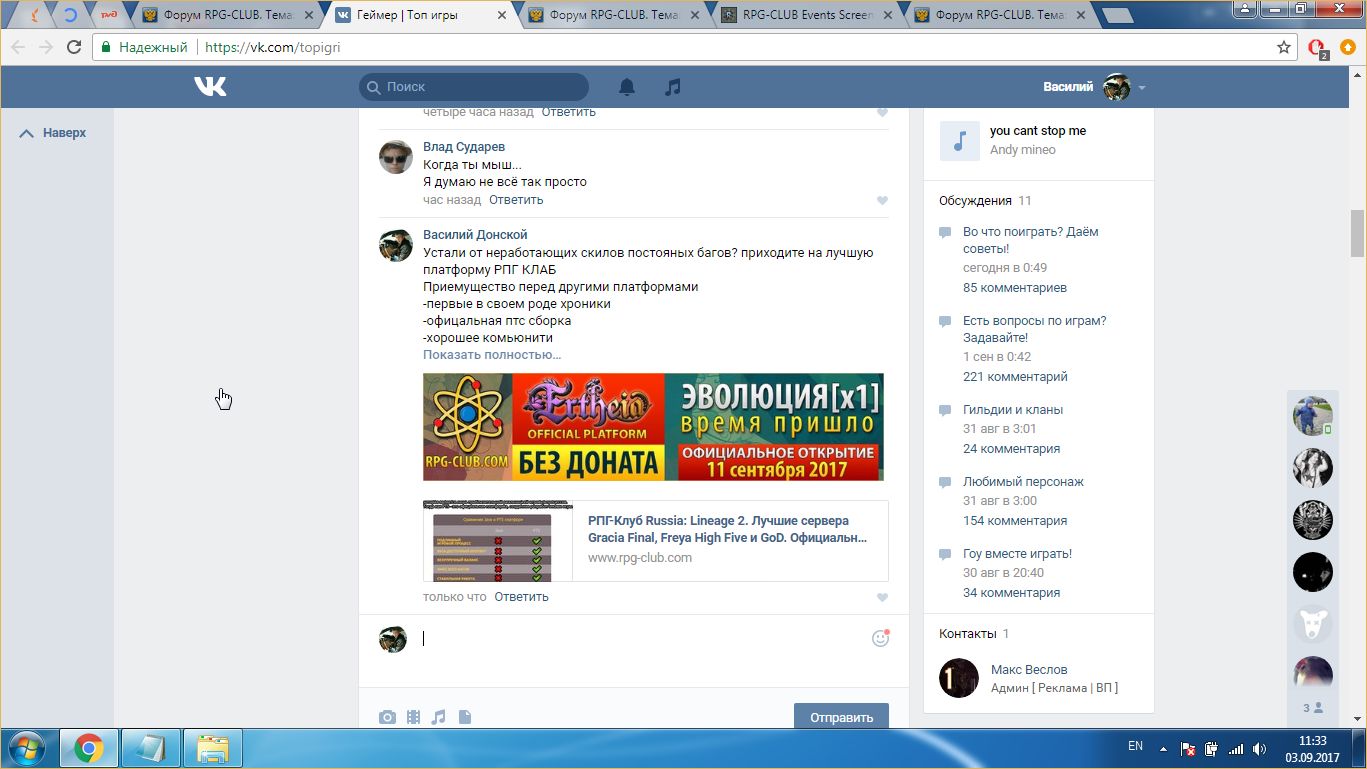Image resolution: width=1367 pixels, height=769 pixels.
Task: Expand comment via 'Показать полностью…'
Action: pos(492,355)
